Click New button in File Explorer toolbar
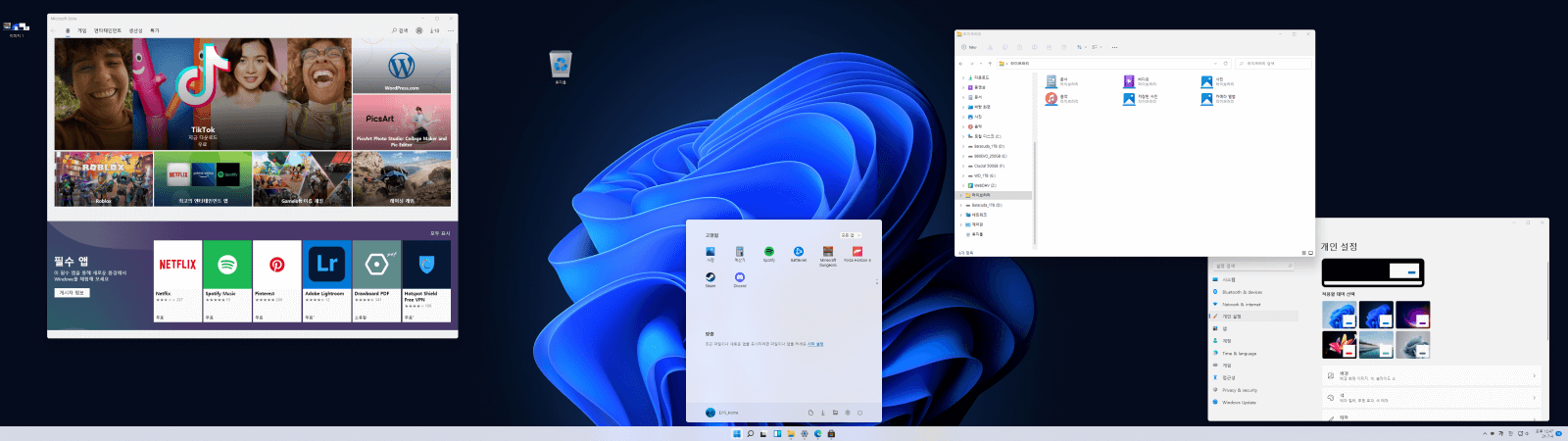 [969, 47]
